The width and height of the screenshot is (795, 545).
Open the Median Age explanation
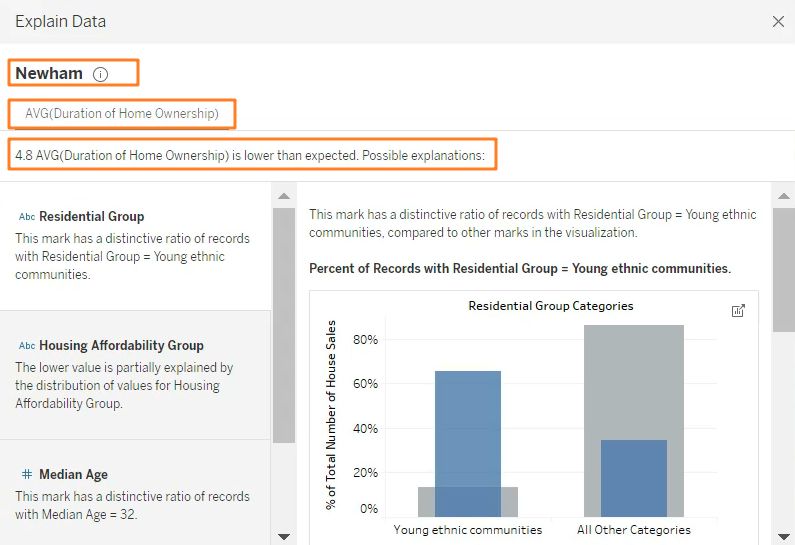[x=135, y=494]
